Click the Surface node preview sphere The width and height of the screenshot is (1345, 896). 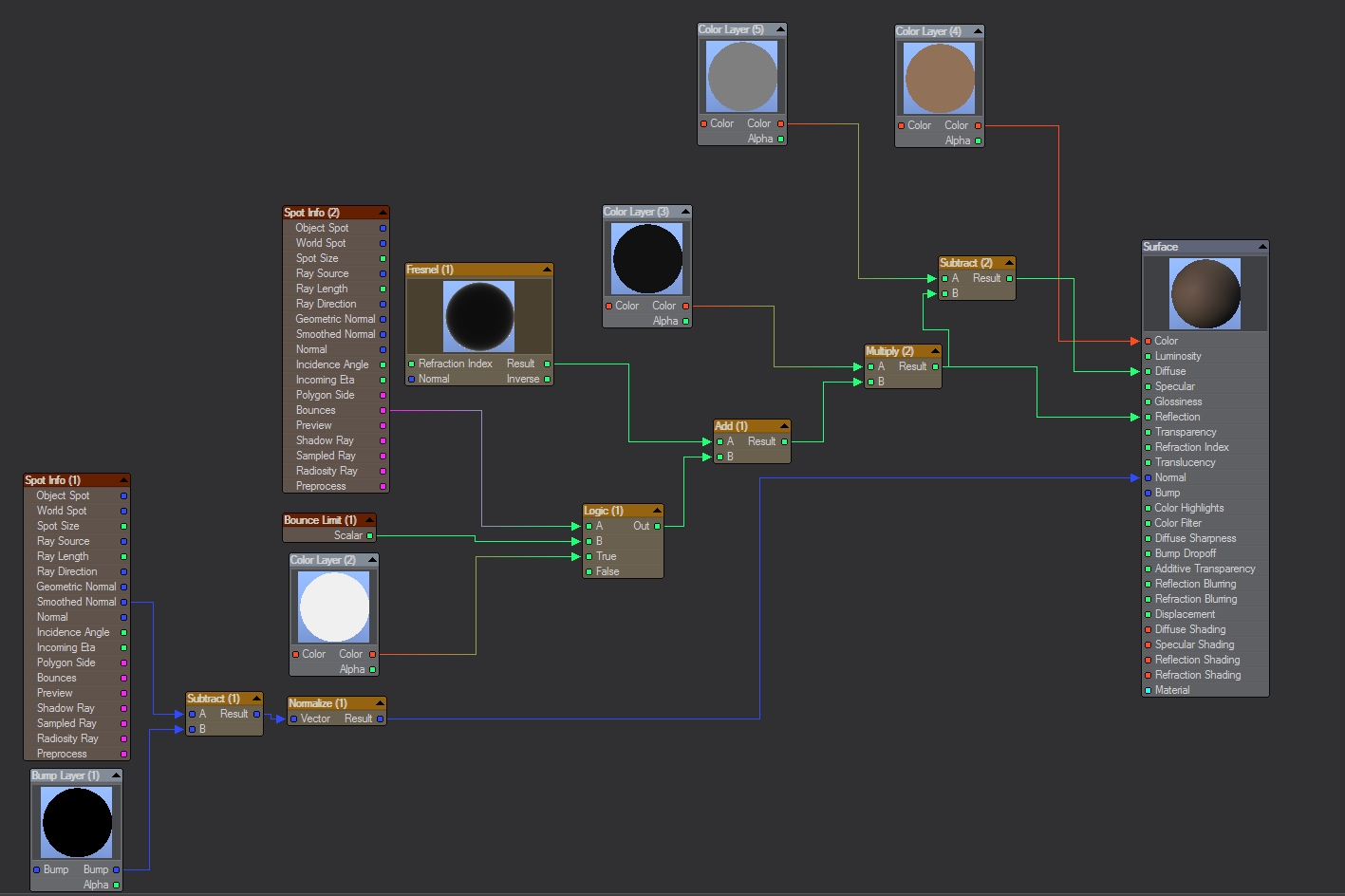click(x=1205, y=294)
